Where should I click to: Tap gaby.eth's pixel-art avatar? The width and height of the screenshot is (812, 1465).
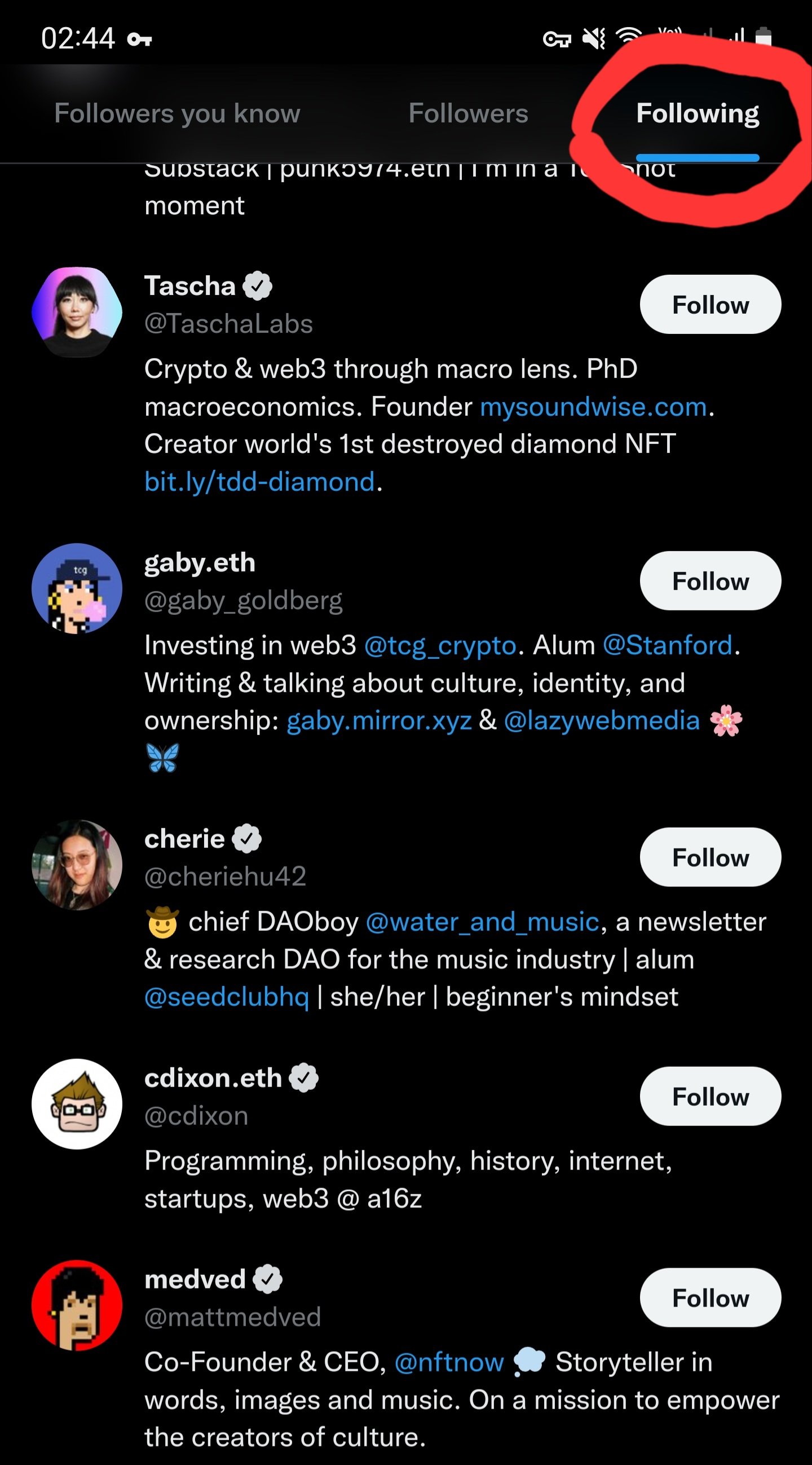coord(77,588)
